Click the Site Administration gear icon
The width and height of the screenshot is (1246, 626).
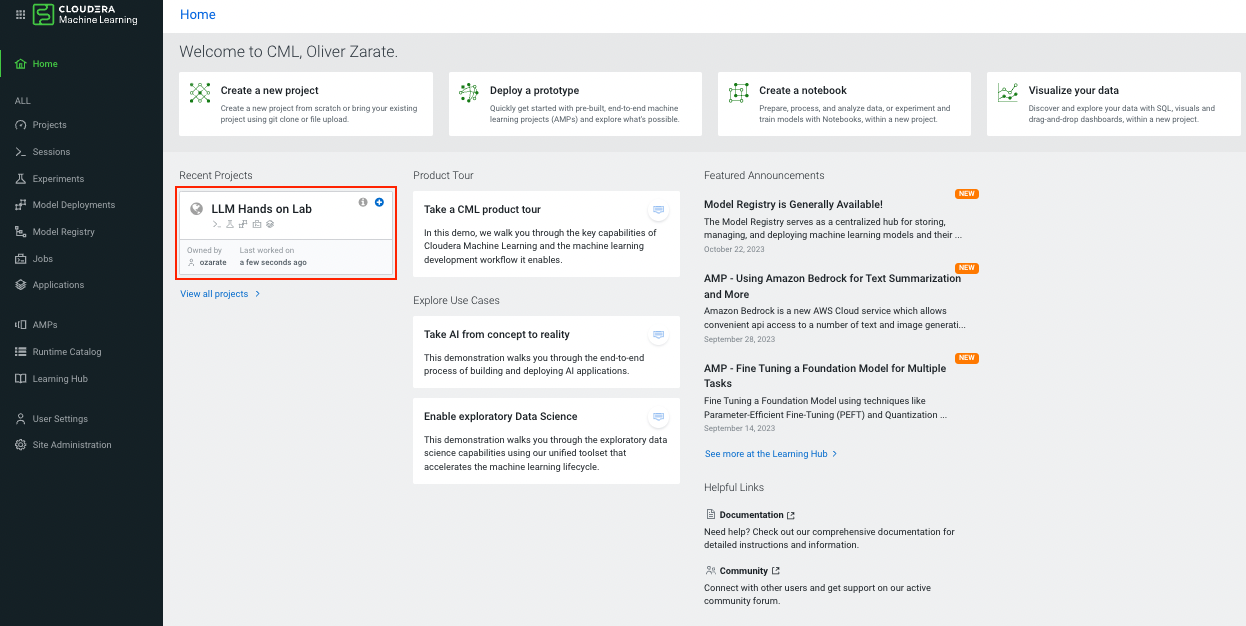pyautogui.click(x=21, y=445)
